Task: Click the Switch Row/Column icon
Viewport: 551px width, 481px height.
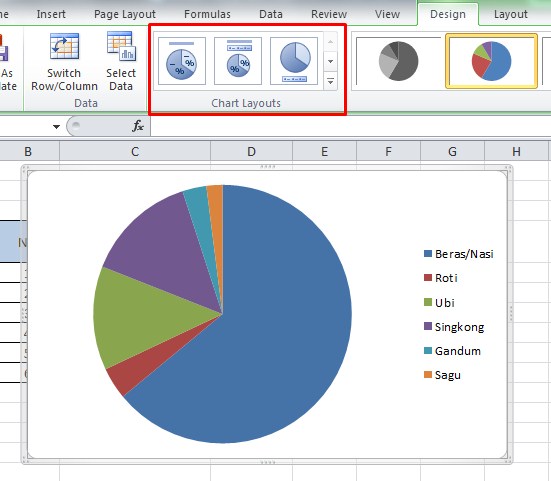Action: [x=64, y=46]
